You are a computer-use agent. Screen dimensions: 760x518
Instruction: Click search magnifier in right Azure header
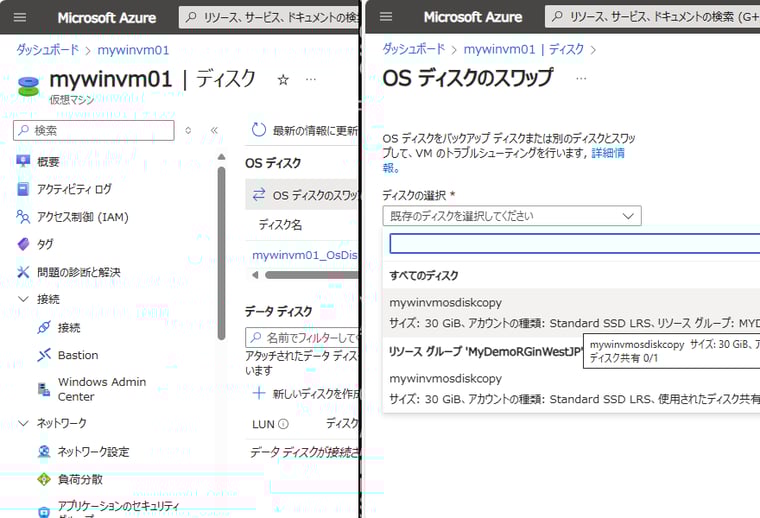pyautogui.click(x=557, y=16)
